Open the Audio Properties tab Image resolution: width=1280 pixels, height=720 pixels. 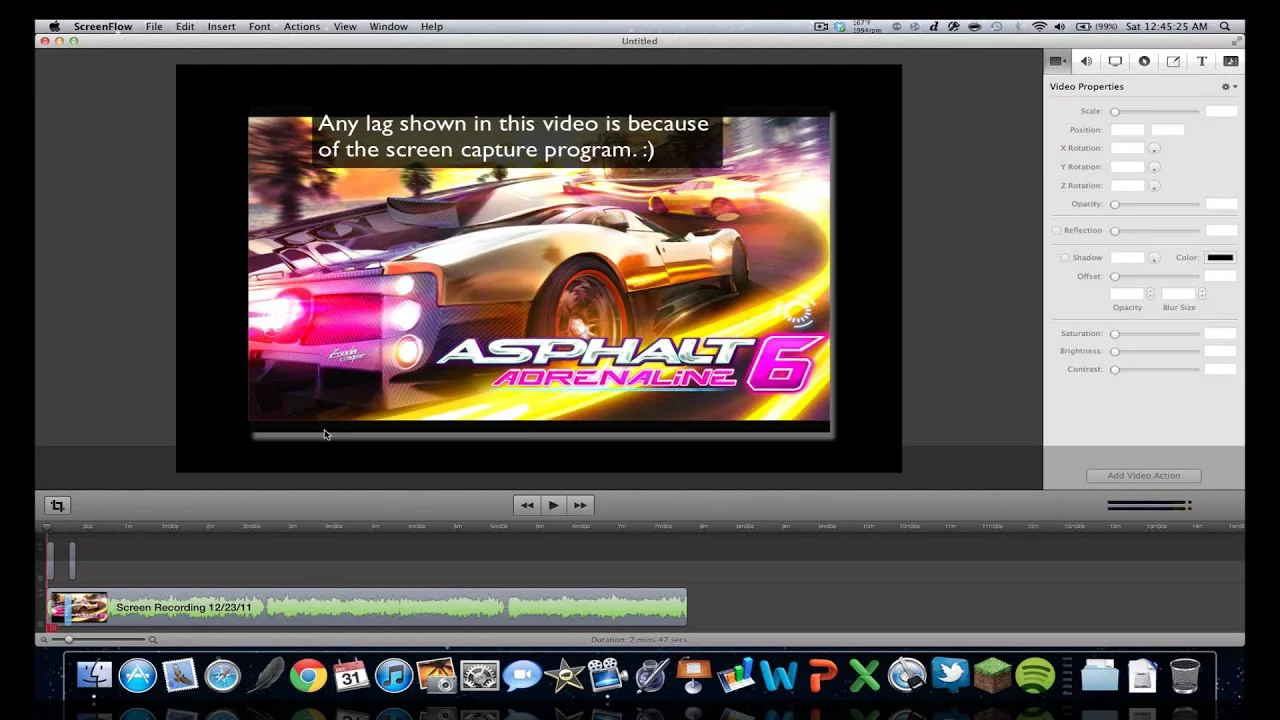[1086, 61]
